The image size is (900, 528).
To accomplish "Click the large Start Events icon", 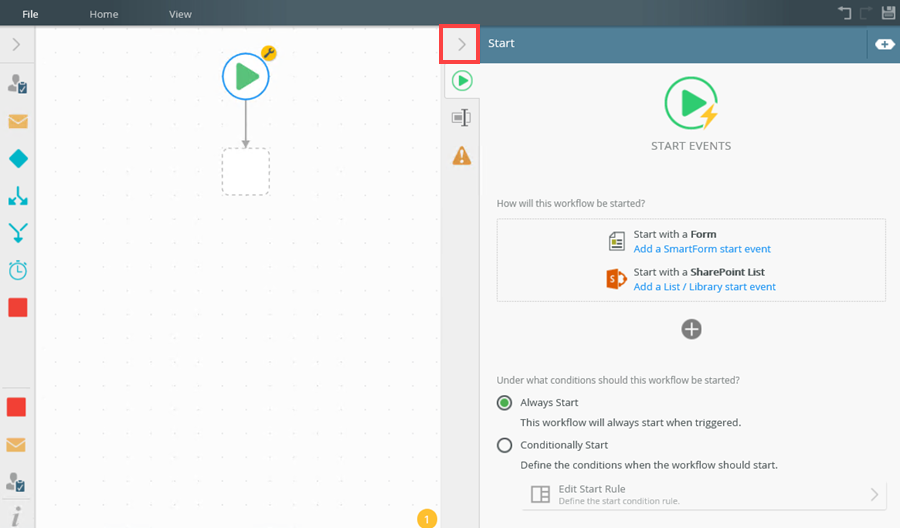I will (692, 103).
